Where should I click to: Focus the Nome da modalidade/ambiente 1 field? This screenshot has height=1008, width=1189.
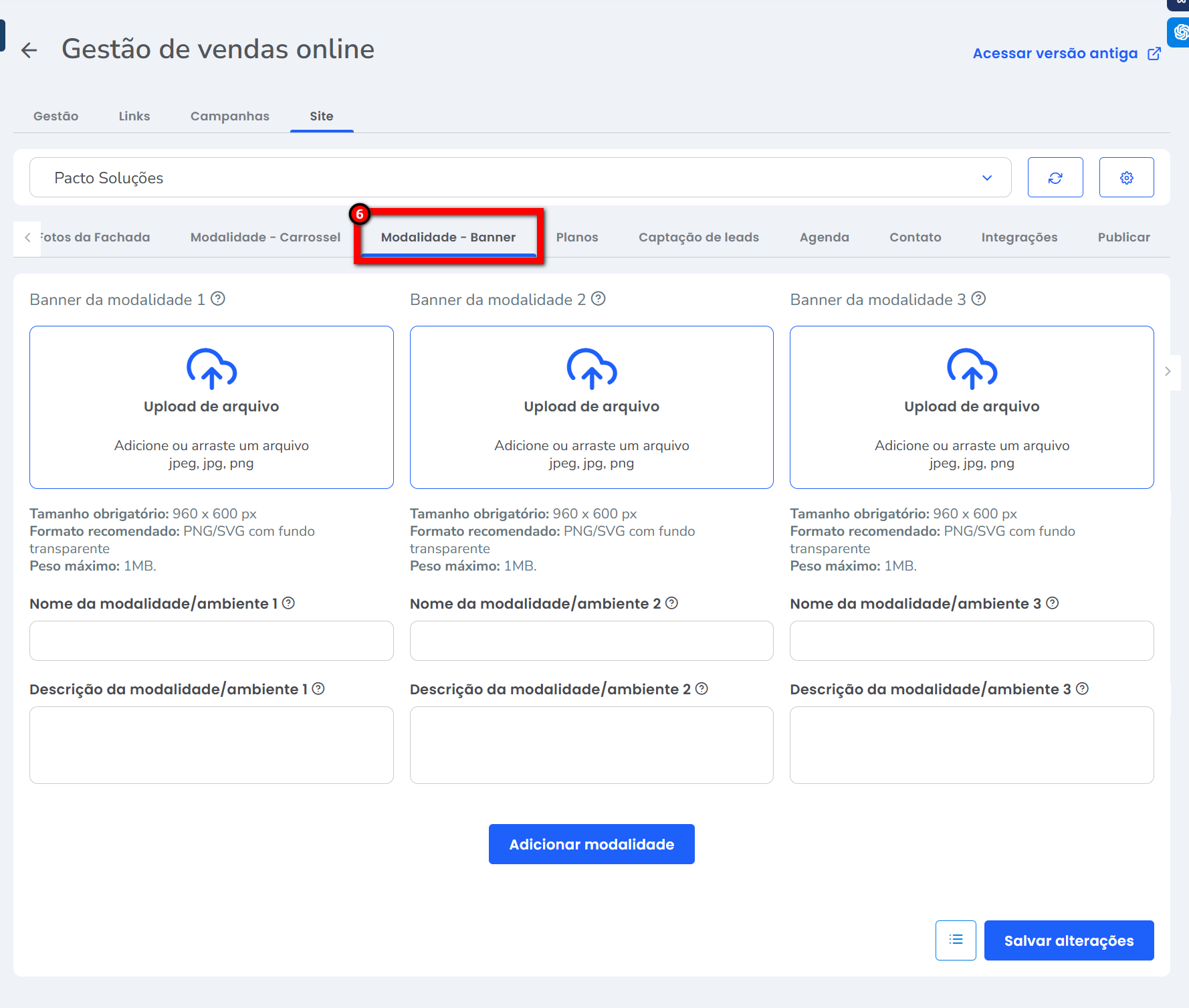pos(211,641)
